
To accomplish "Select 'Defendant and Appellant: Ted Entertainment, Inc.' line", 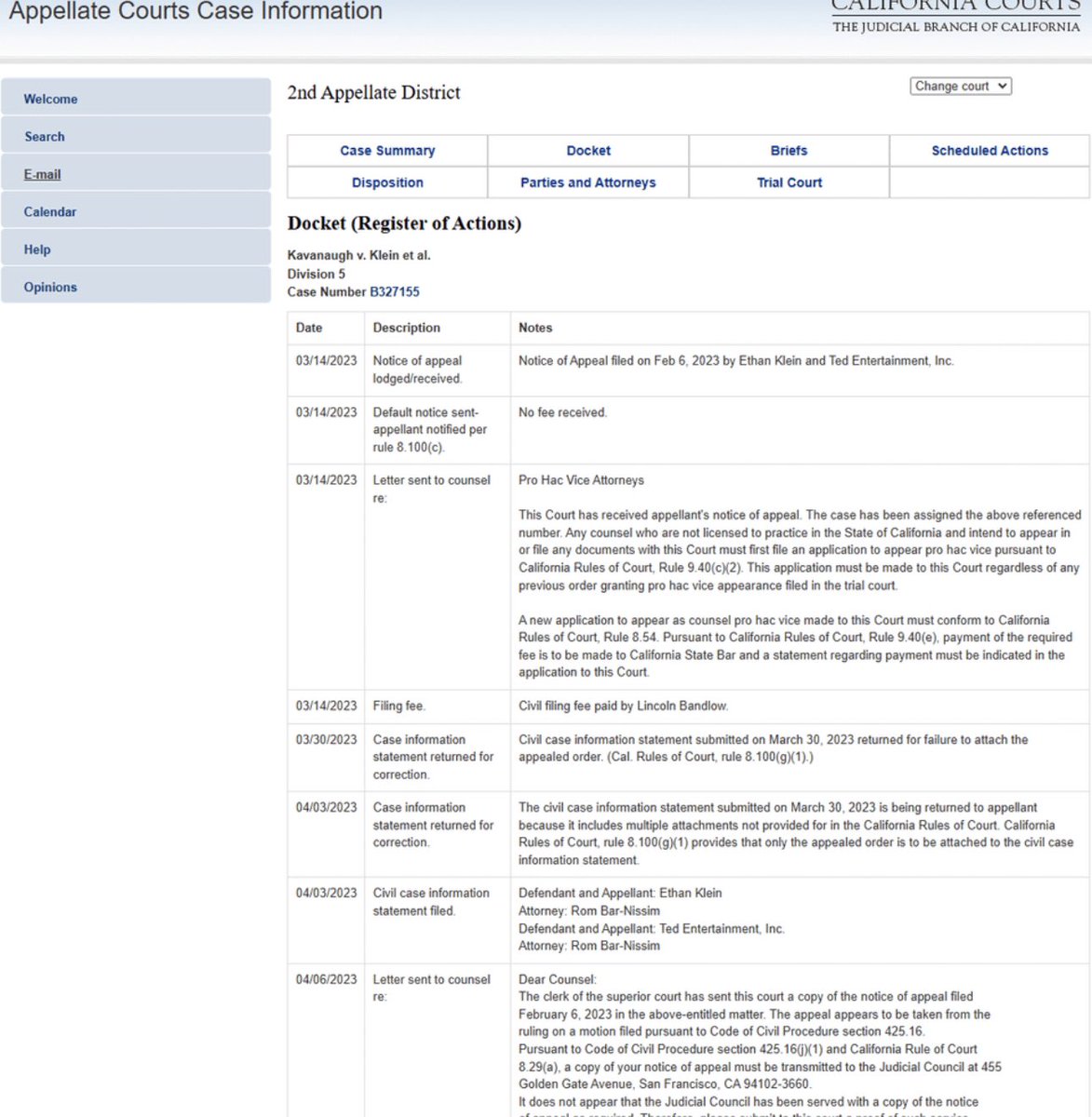I will [652, 929].
